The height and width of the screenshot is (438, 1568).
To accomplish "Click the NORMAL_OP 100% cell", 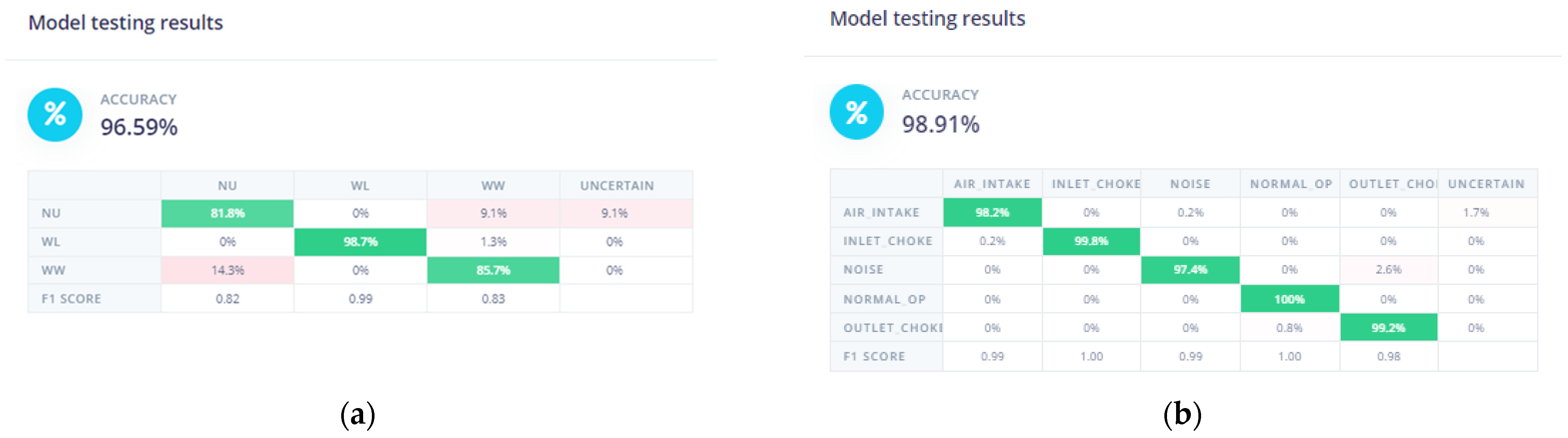I will 1289,299.
